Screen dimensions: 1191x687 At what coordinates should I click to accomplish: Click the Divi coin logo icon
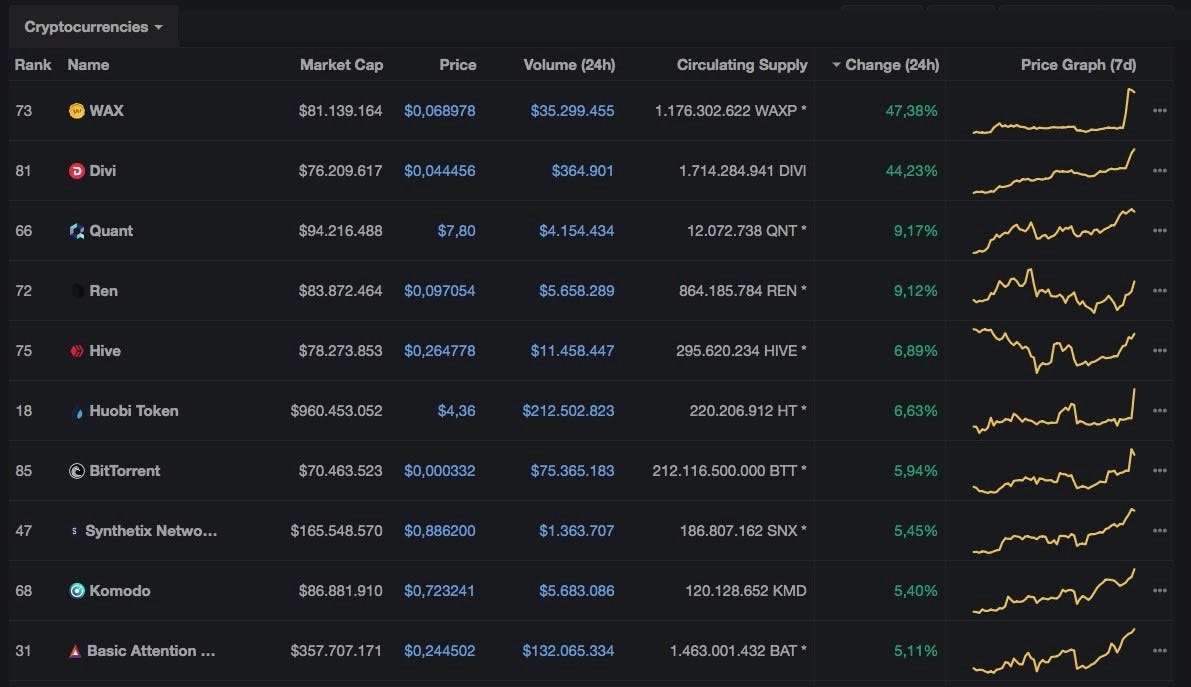click(77, 171)
